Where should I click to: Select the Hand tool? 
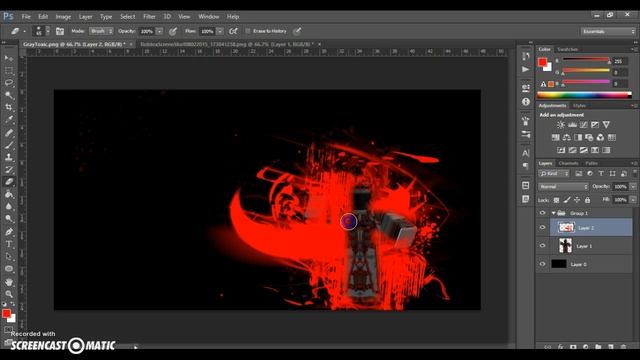[9, 282]
